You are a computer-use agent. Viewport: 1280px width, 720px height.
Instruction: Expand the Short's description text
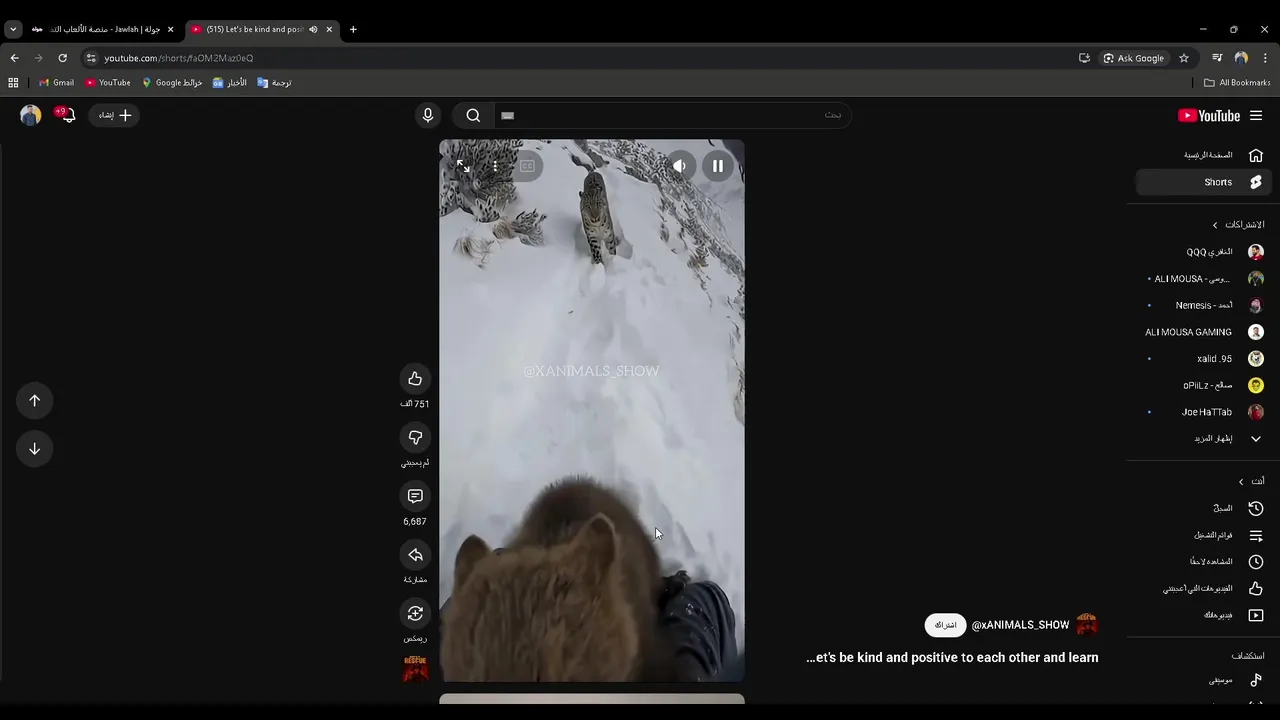tap(952, 658)
